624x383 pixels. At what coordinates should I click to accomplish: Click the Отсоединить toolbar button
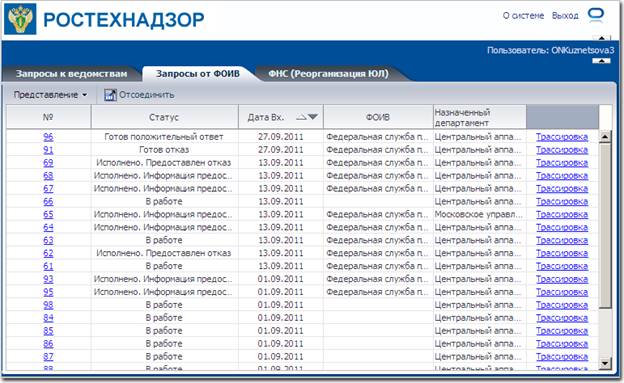click(x=139, y=95)
